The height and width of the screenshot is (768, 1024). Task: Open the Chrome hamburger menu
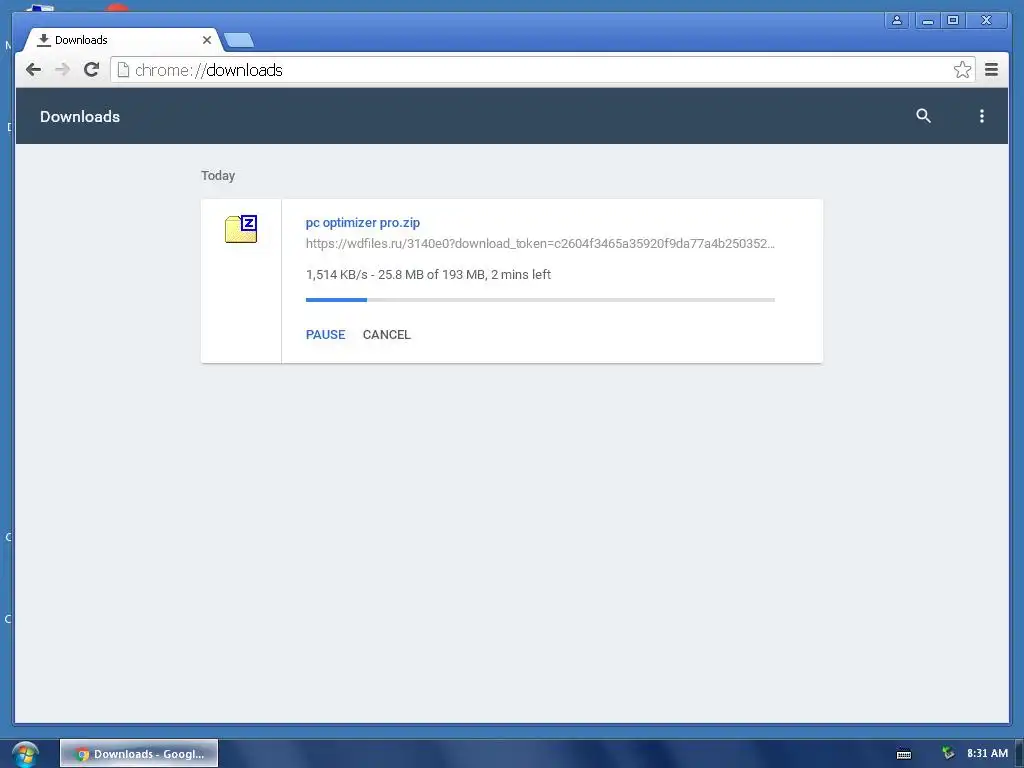991,69
